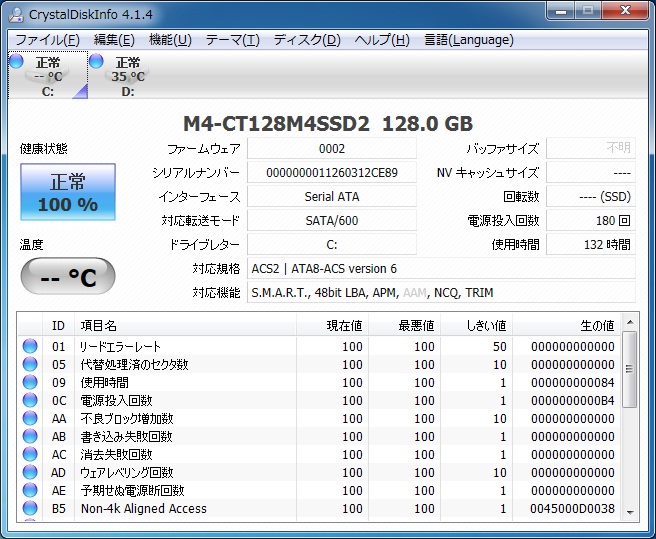Screen dimensions: 656x539
Task: Select the ウェアレベリング回数 row name
Action: (127, 472)
